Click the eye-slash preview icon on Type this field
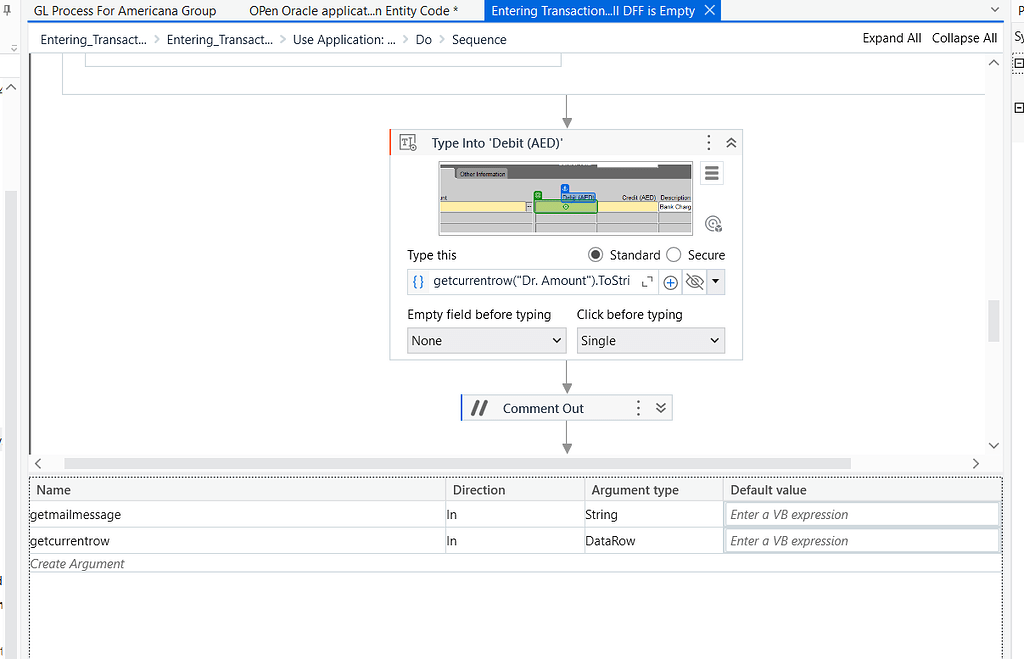The height and width of the screenshot is (659, 1024). click(x=694, y=281)
